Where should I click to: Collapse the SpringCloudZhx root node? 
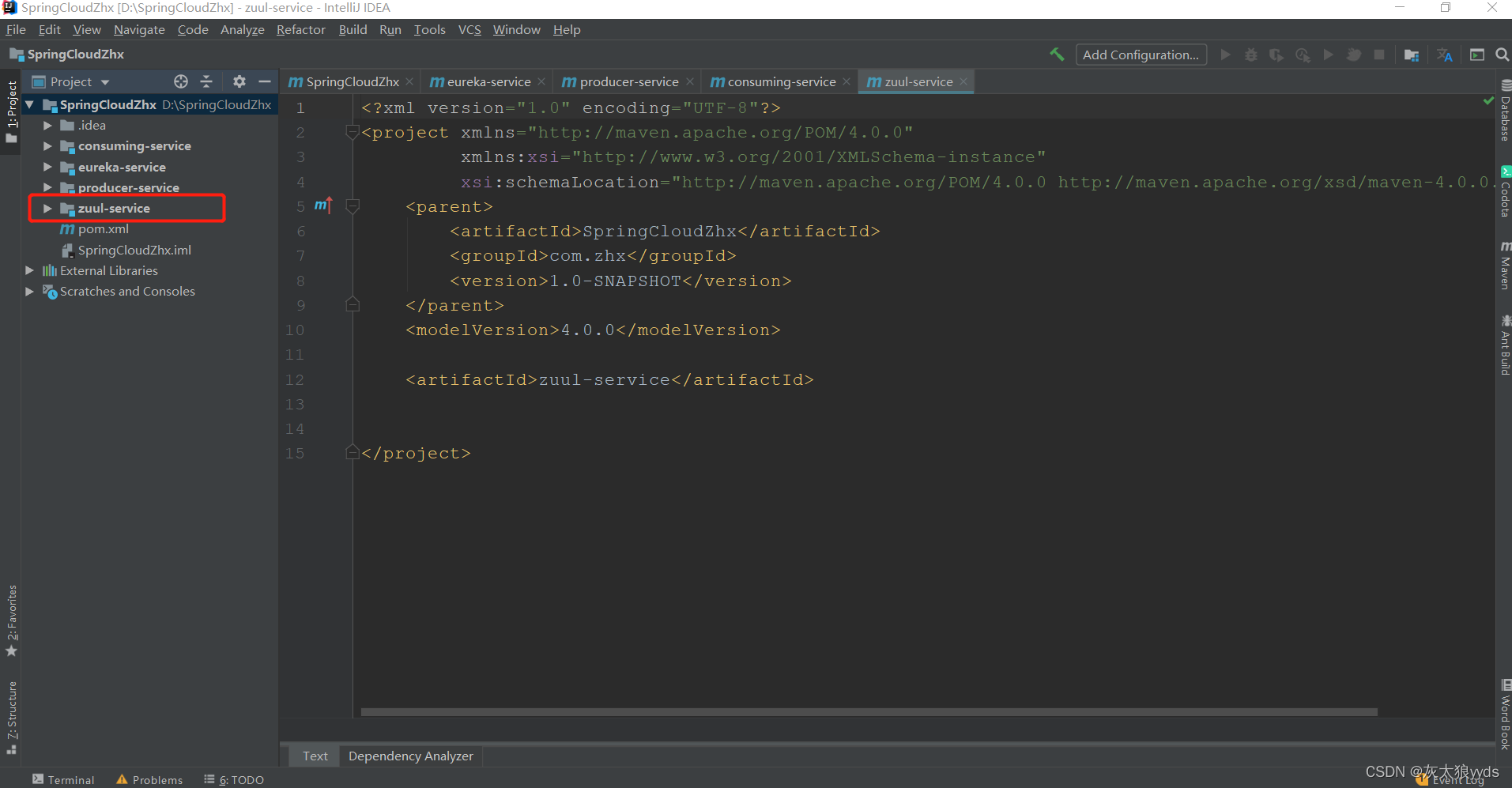click(x=30, y=104)
